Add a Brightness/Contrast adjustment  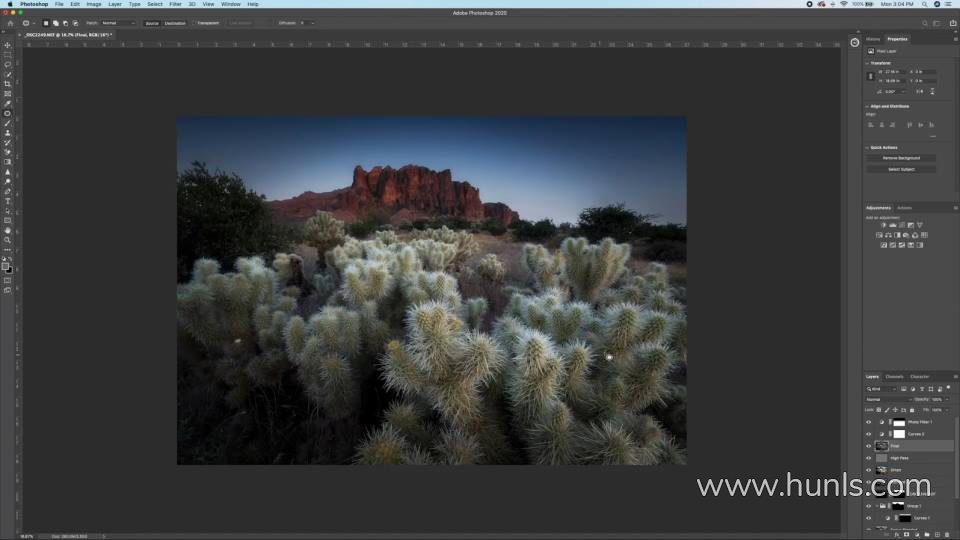click(x=883, y=225)
